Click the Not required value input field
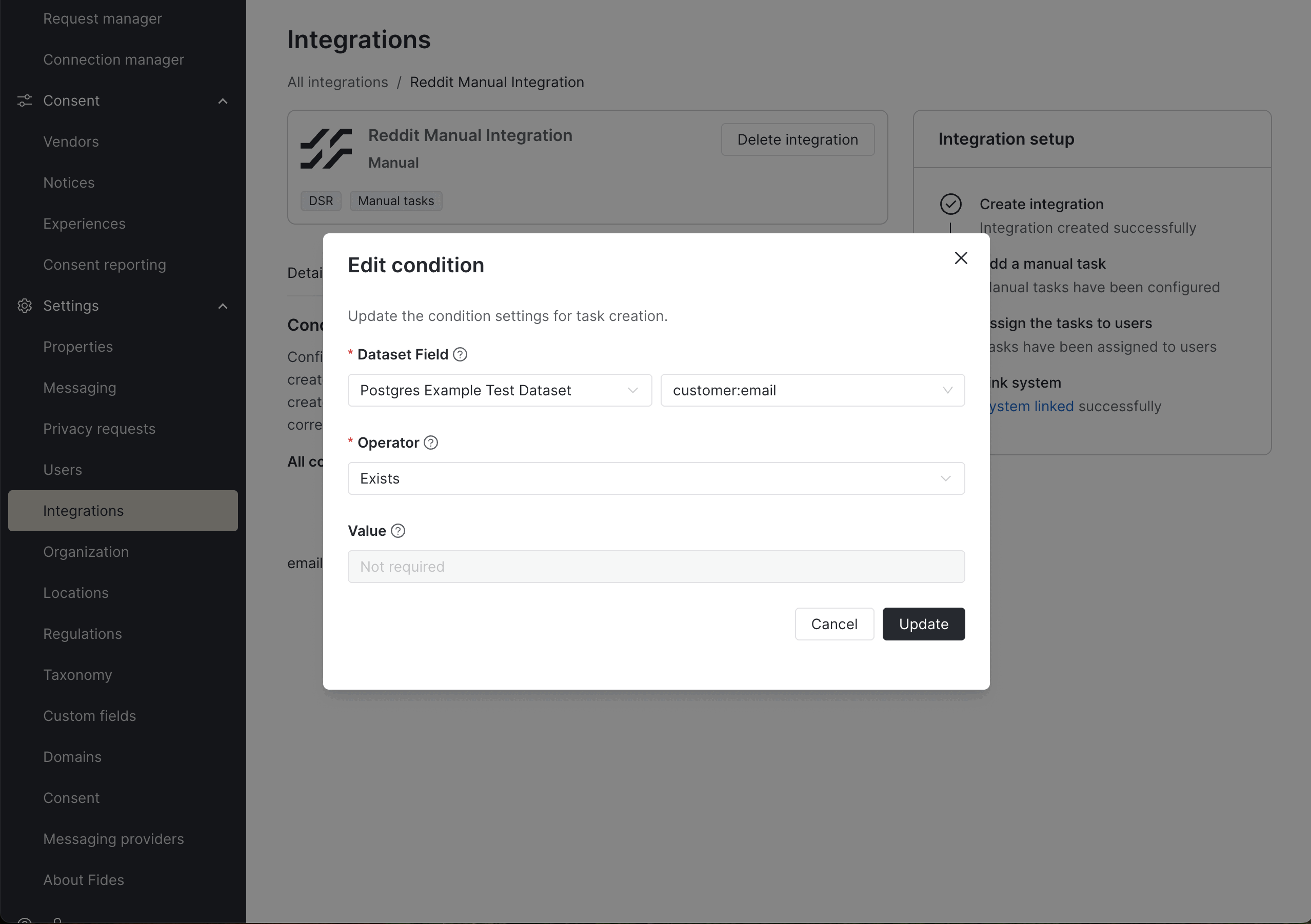The image size is (1311, 924). pyautogui.click(x=655, y=566)
